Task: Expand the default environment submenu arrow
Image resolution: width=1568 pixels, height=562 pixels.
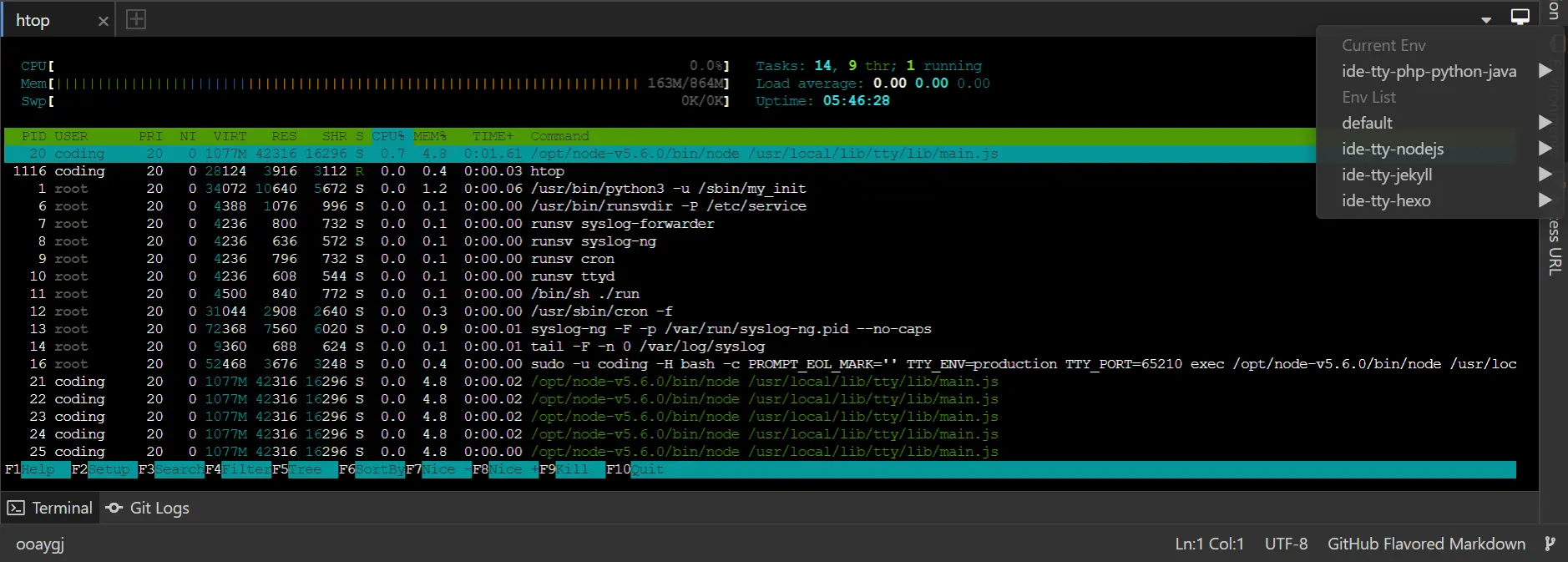Action: click(x=1545, y=123)
